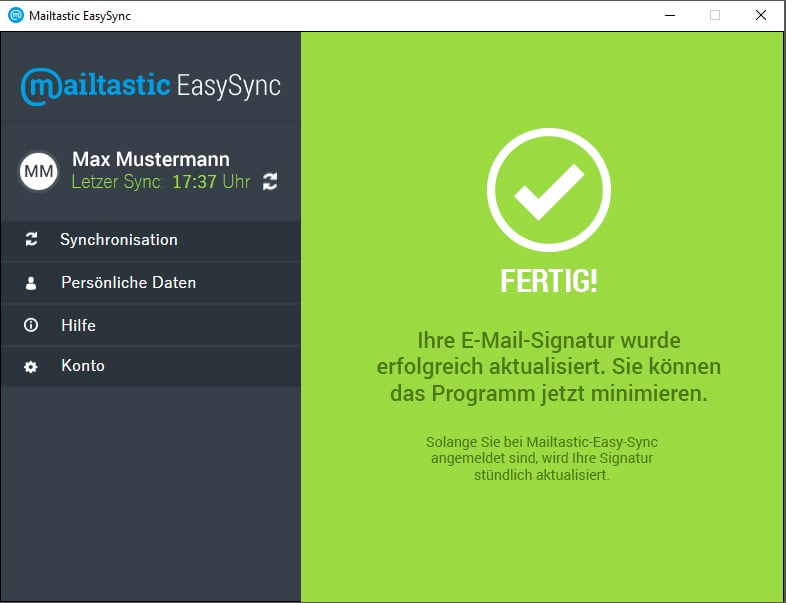Click the note about 'stündlich aktualisiert'
Image resolution: width=786 pixels, height=603 pixels.
point(542,459)
